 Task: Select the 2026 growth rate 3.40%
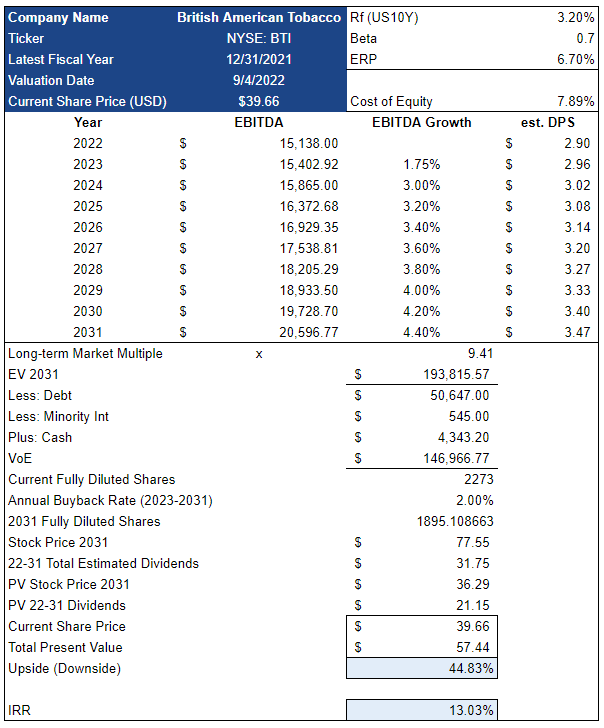click(x=422, y=228)
